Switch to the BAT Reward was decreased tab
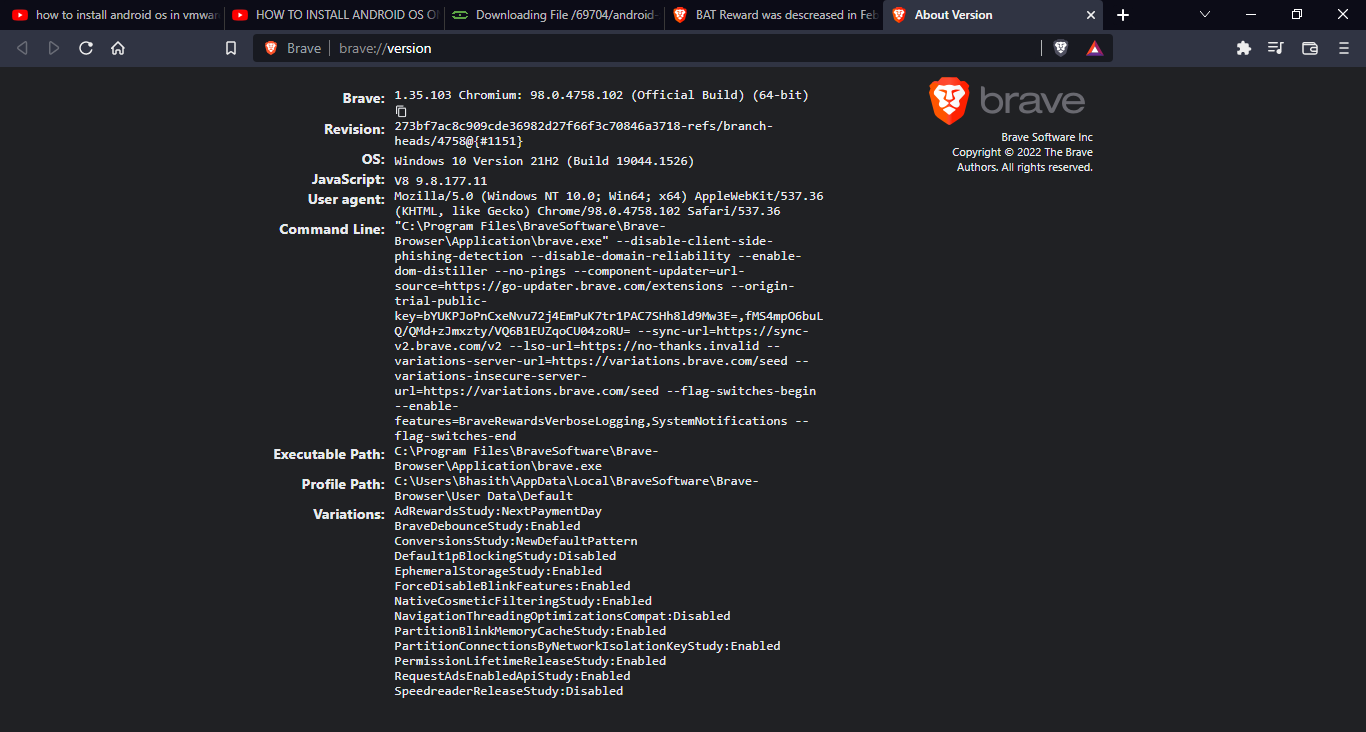The image size is (1366, 732). (772, 15)
